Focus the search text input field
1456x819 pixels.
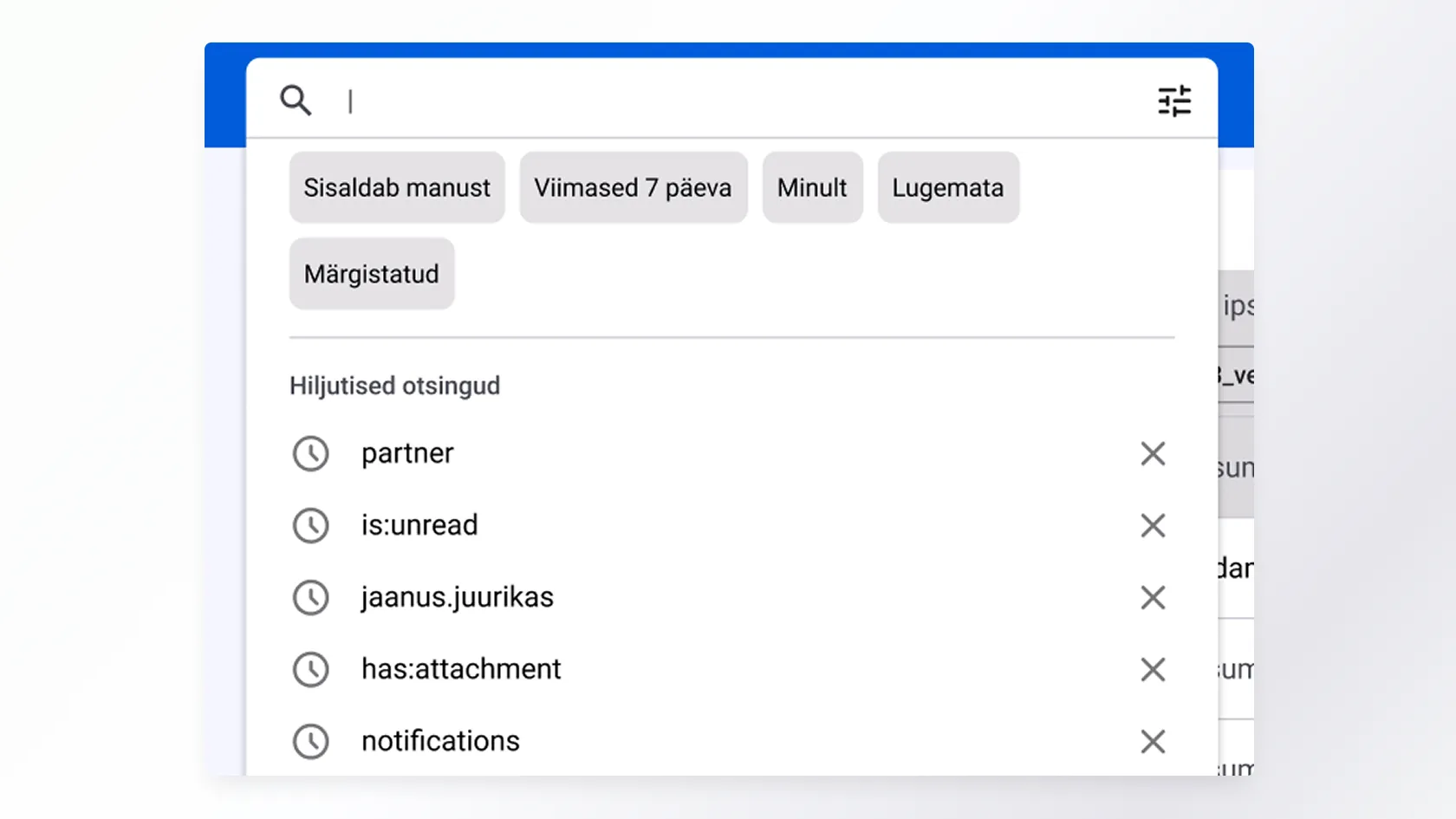coord(737,101)
